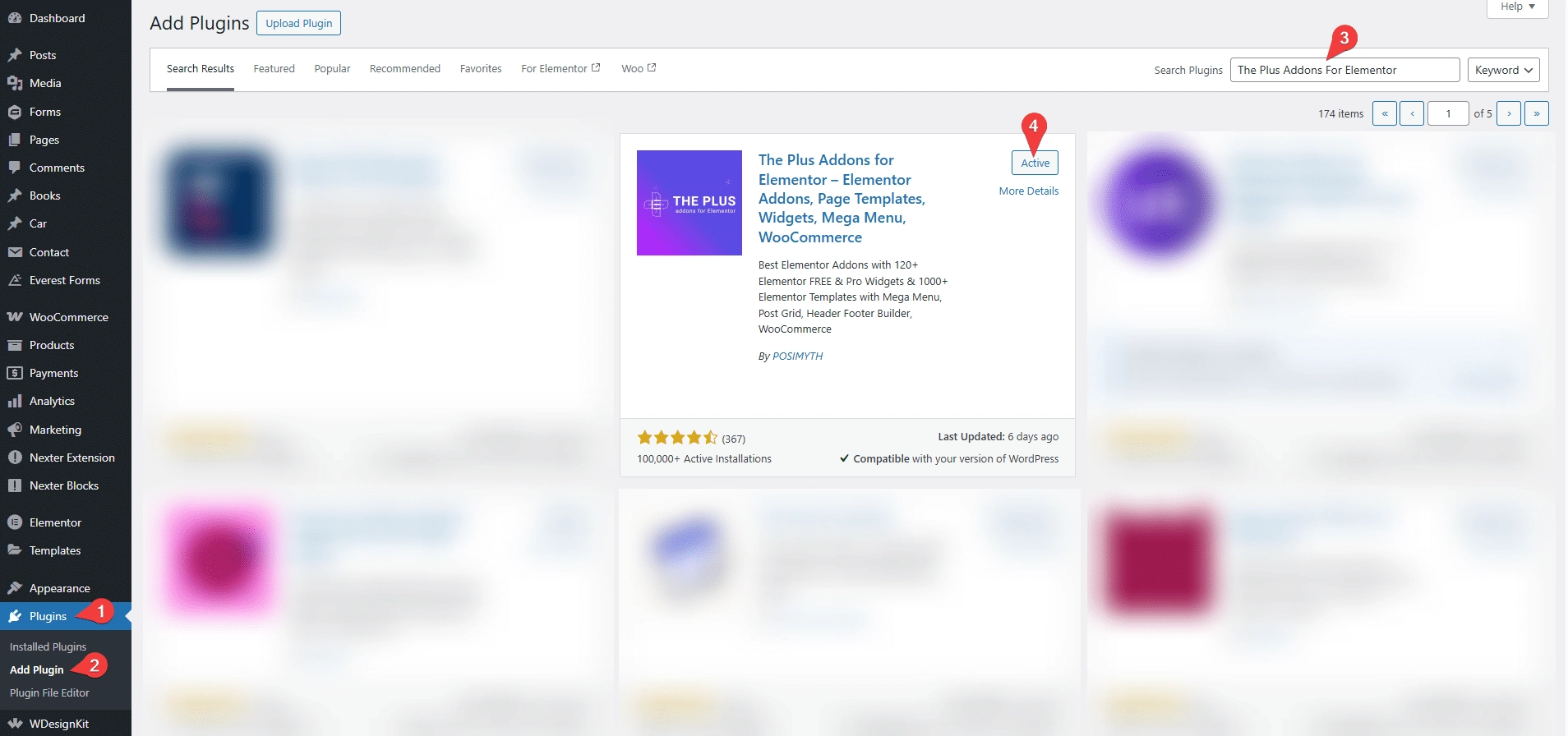1568x736 pixels.
Task: Open More Details link for The Plus
Action: (x=1028, y=191)
